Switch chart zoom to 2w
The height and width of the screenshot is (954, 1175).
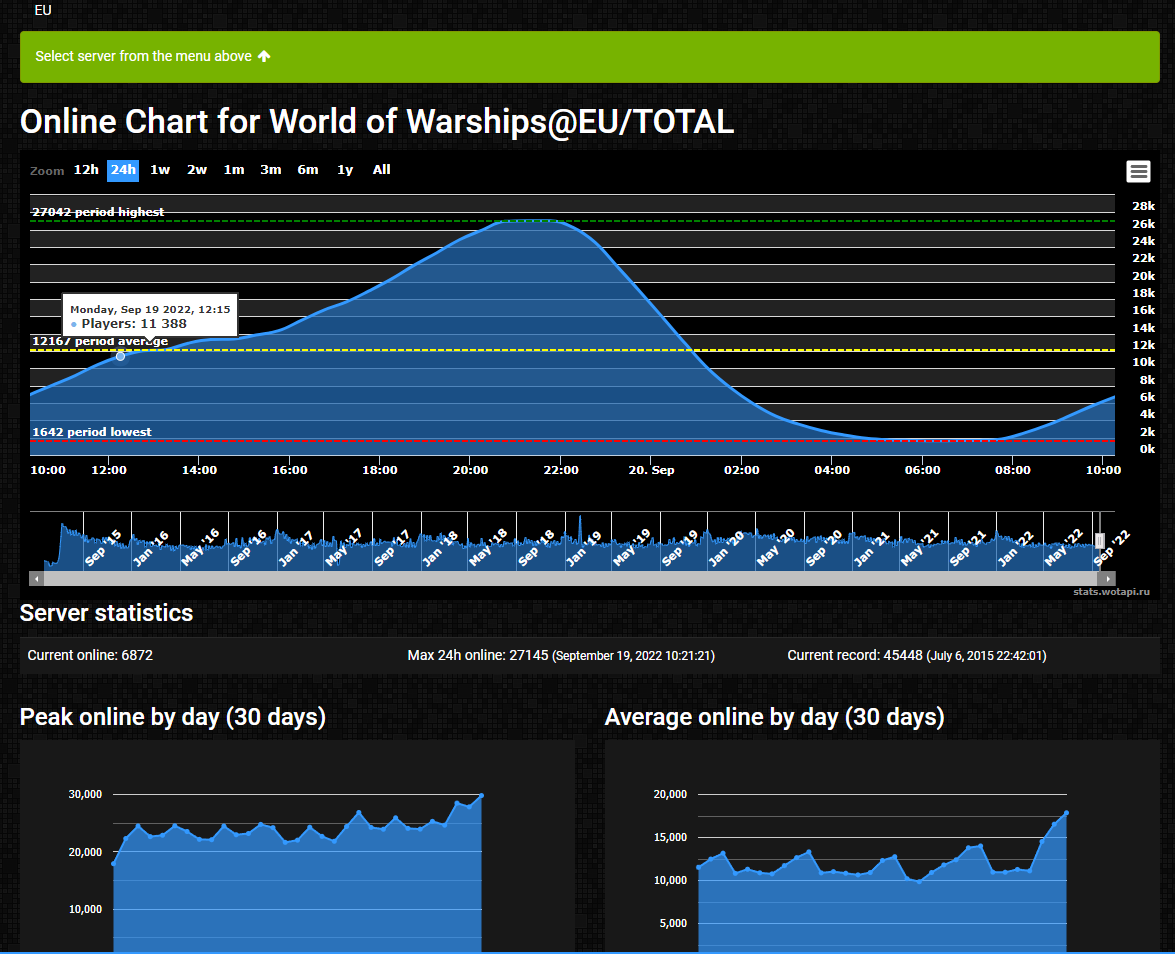click(197, 170)
